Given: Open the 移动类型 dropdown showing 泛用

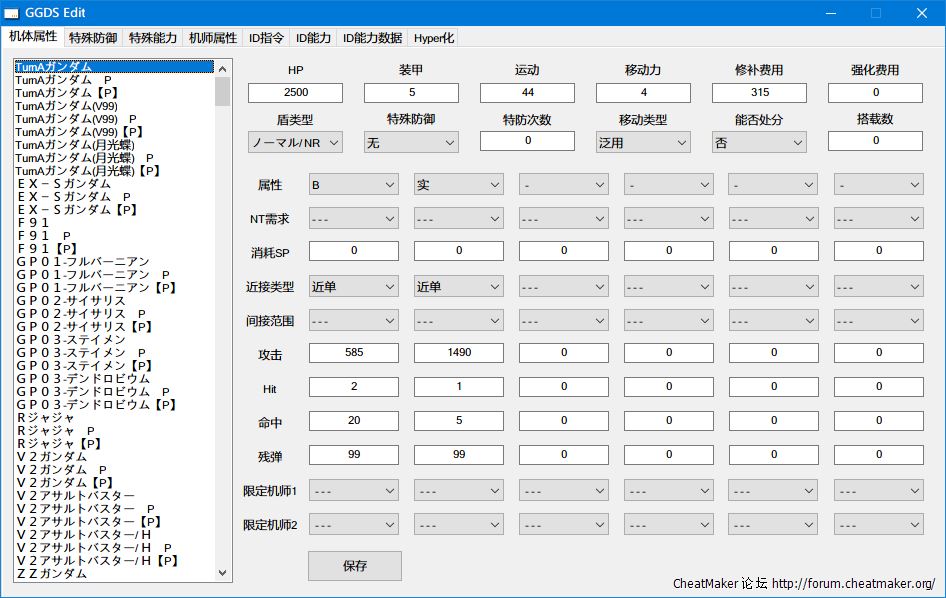Looking at the screenshot, I should (642, 143).
